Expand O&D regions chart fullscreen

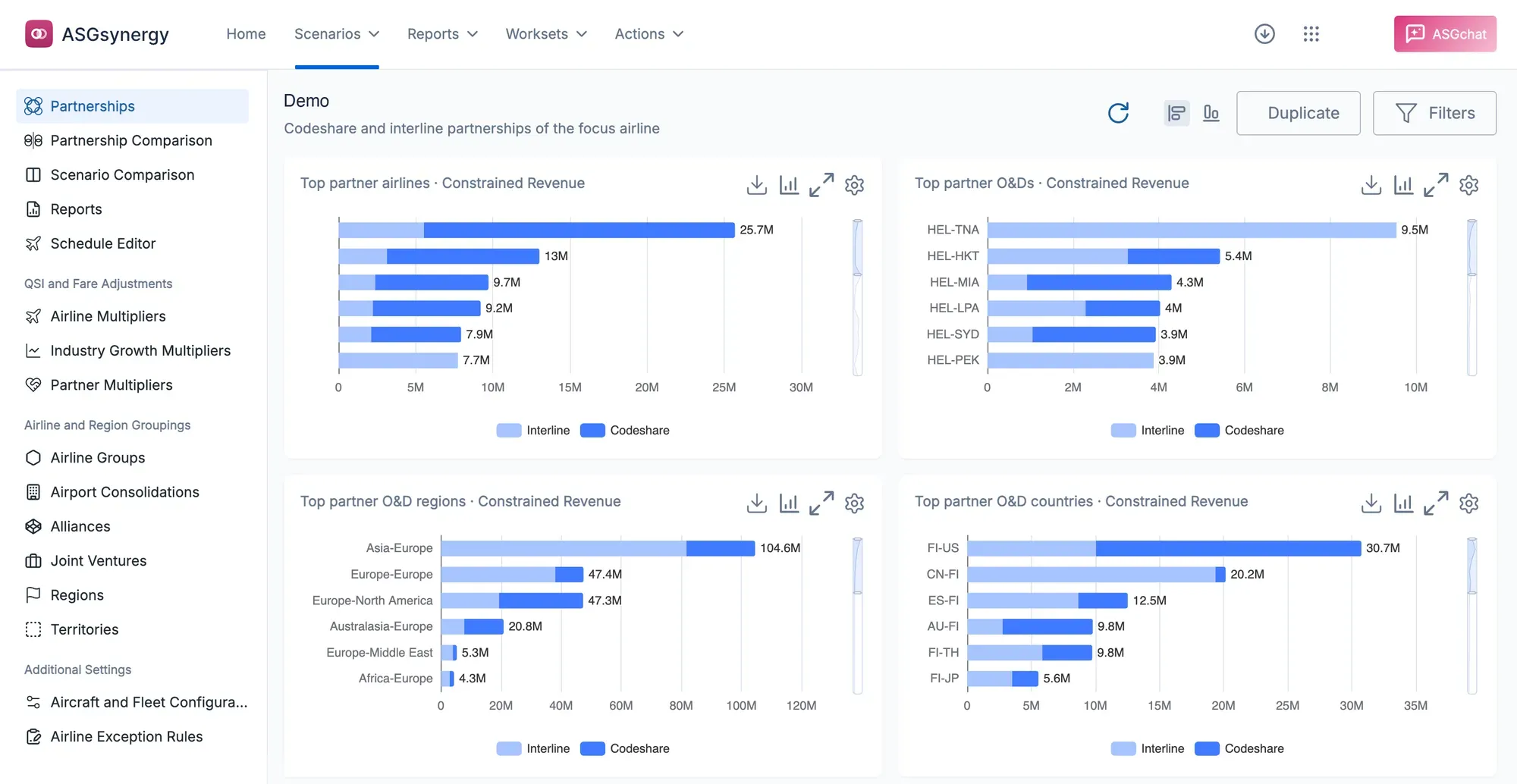pyautogui.click(x=821, y=503)
